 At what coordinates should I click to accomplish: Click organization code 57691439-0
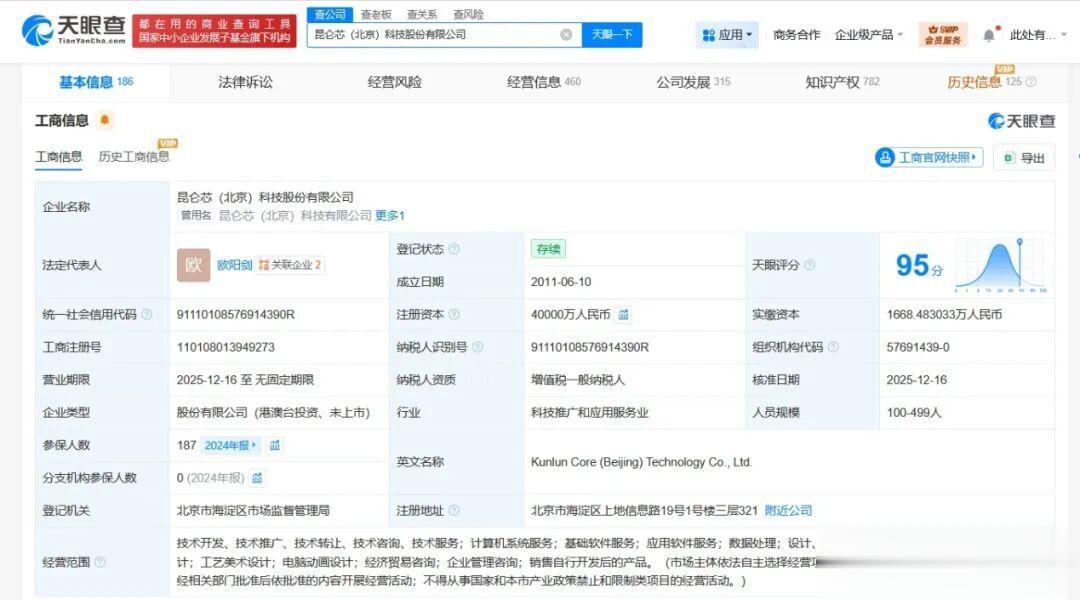click(x=917, y=347)
